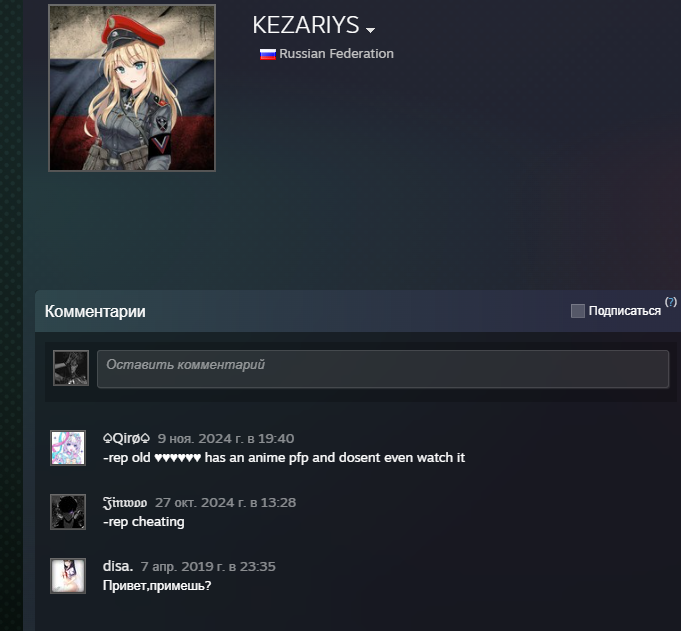
Task: Open the (?) help icon near Подписаться
Action: click(x=671, y=301)
